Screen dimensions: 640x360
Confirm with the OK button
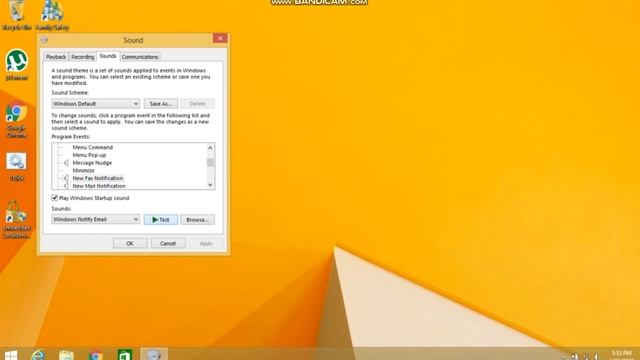pyautogui.click(x=130, y=243)
